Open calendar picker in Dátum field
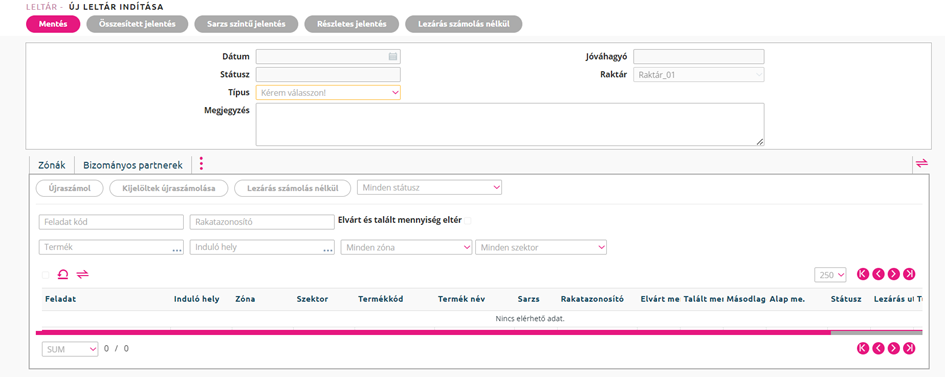The width and height of the screenshot is (945, 377). [x=393, y=57]
